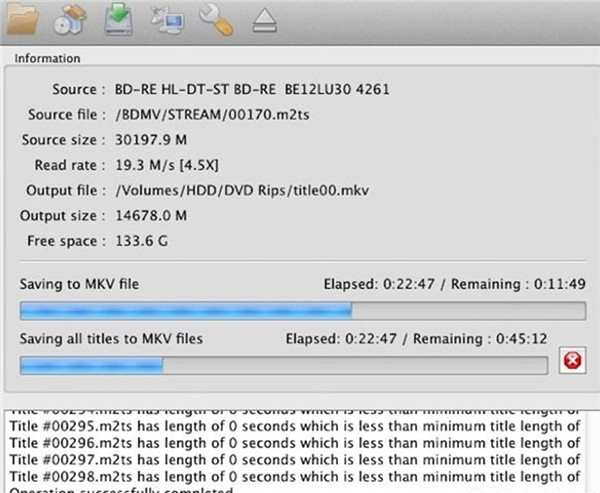Click the Saving all titles to MKV files label
Image resolution: width=600 pixels, height=493 pixels.
(x=111, y=339)
